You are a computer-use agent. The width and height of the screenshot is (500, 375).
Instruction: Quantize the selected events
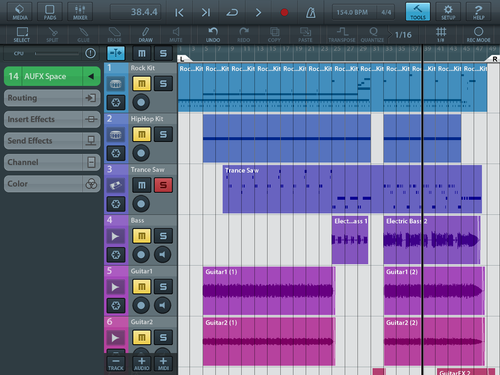pos(372,35)
